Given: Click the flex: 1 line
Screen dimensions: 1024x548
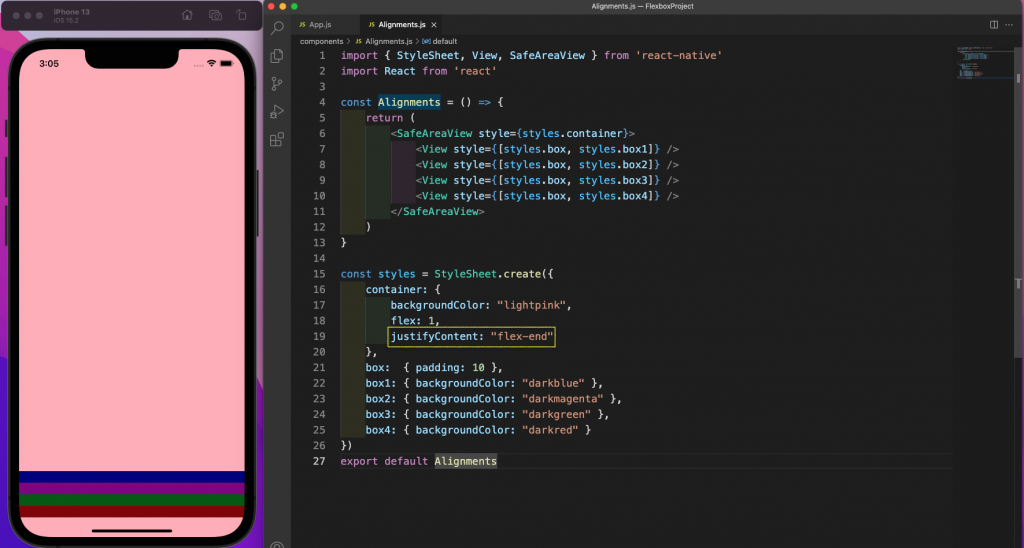Looking at the screenshot, I should tap(415, 321).
